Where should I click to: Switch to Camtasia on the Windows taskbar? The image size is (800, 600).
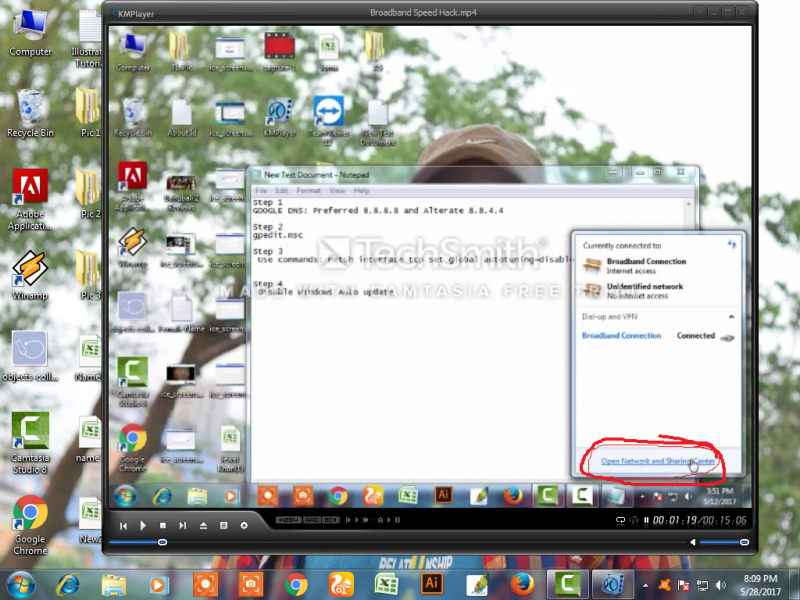(x=567, y=585)
